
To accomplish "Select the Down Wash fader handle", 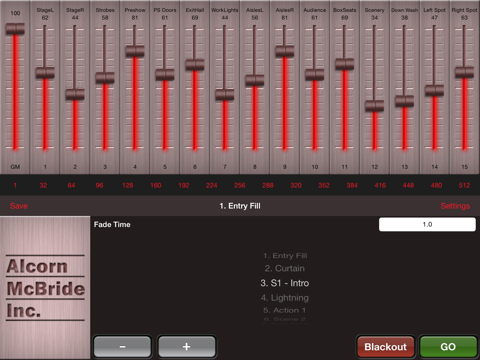I will tap(405, 101).
